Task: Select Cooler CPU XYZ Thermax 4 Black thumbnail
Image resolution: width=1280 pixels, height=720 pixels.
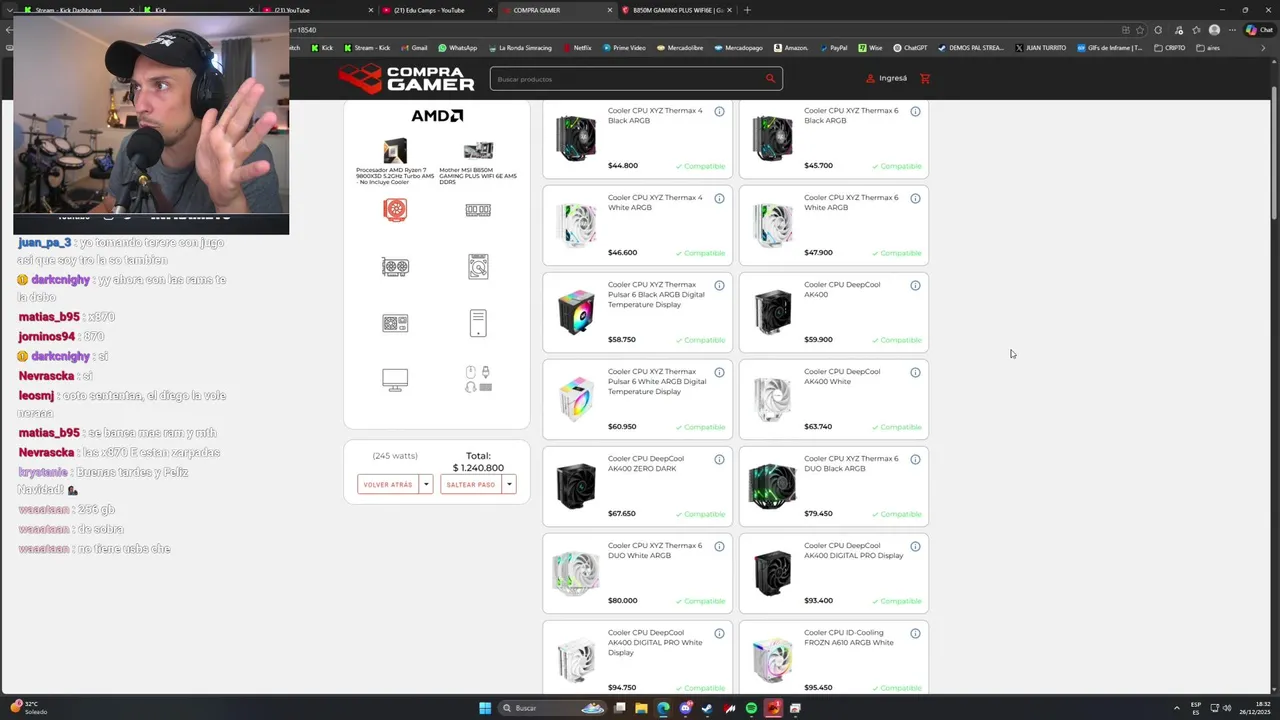Action: coord(576,138)
